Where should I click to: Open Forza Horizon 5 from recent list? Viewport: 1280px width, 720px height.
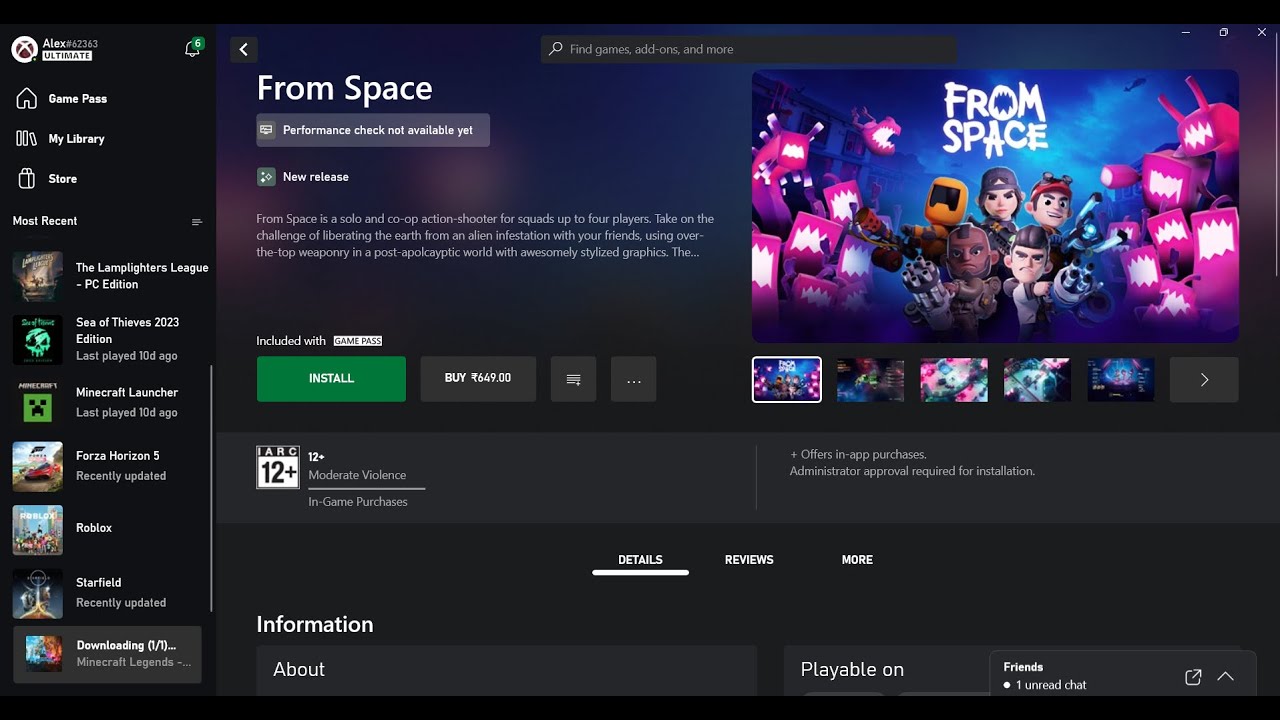tap(109, 466)
